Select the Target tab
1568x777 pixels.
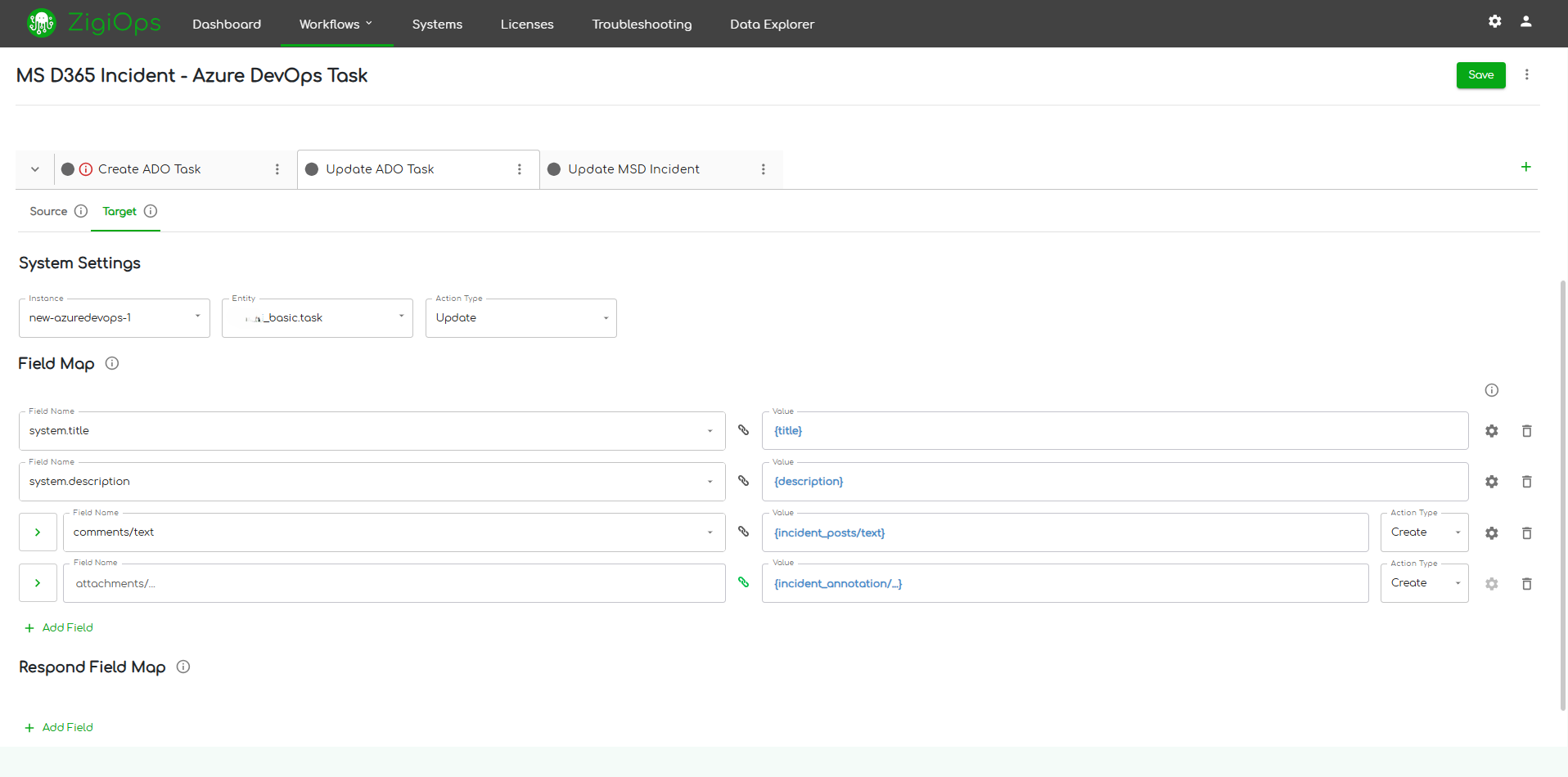pos(119,211)
